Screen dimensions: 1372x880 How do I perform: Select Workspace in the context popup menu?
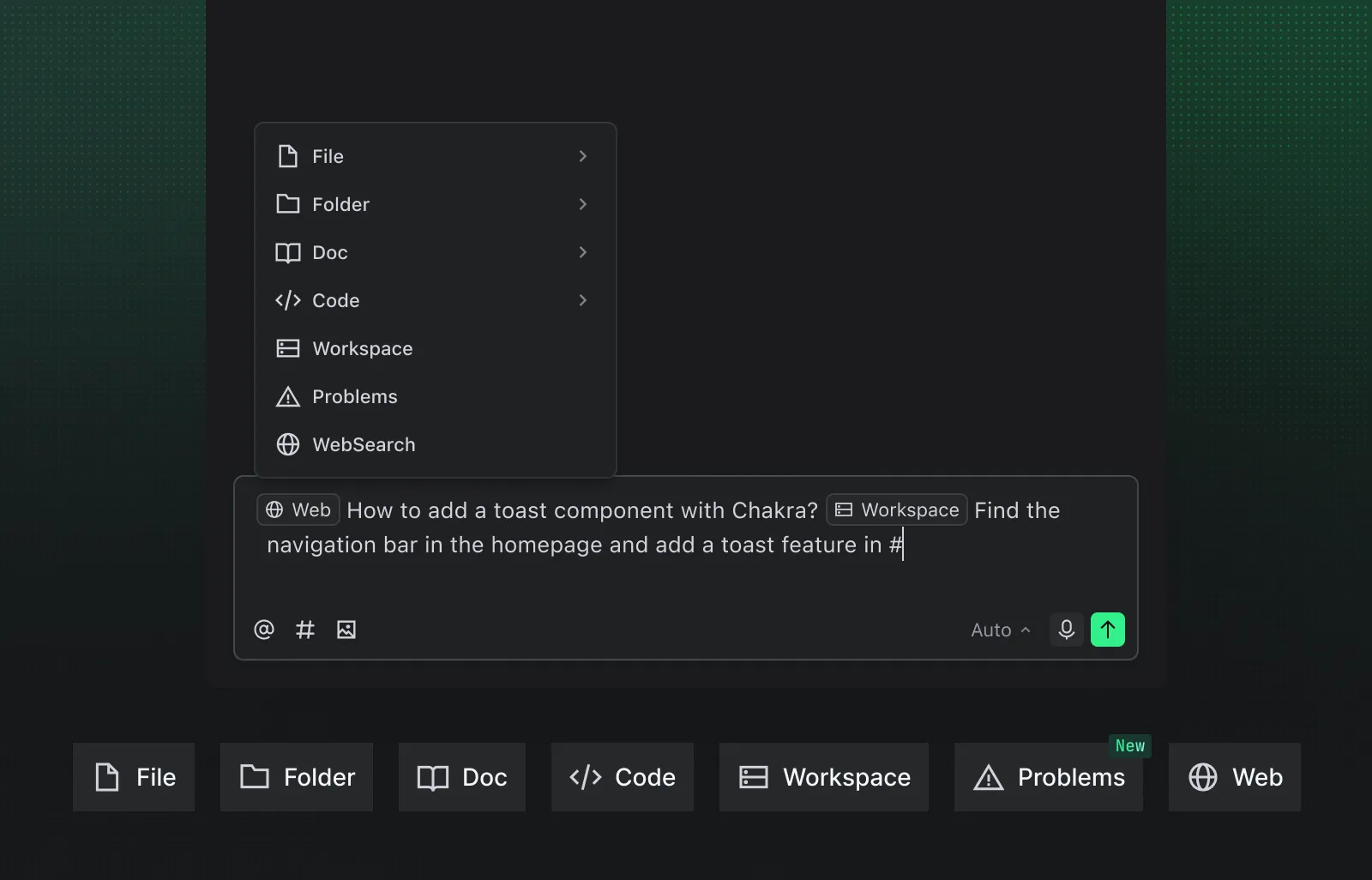tap(362, 348)
